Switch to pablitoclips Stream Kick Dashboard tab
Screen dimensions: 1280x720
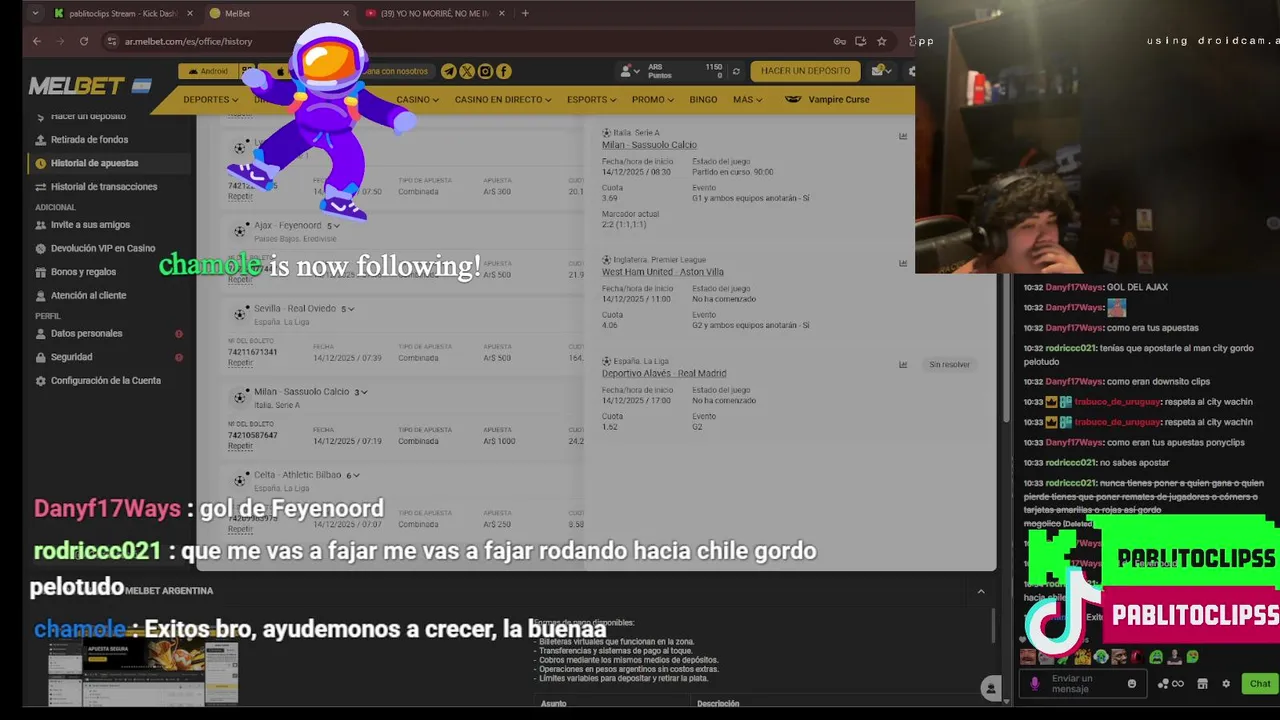(x=123, y=13)
